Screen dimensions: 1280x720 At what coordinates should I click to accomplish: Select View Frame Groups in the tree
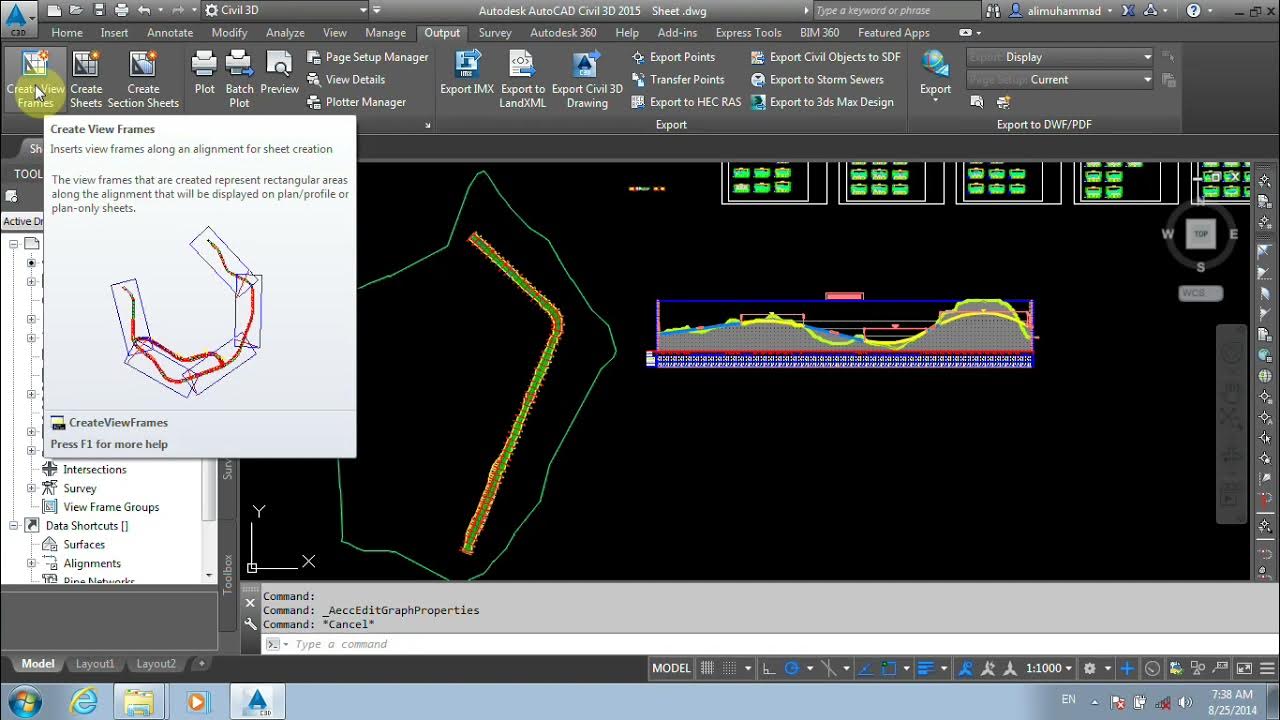111,507
